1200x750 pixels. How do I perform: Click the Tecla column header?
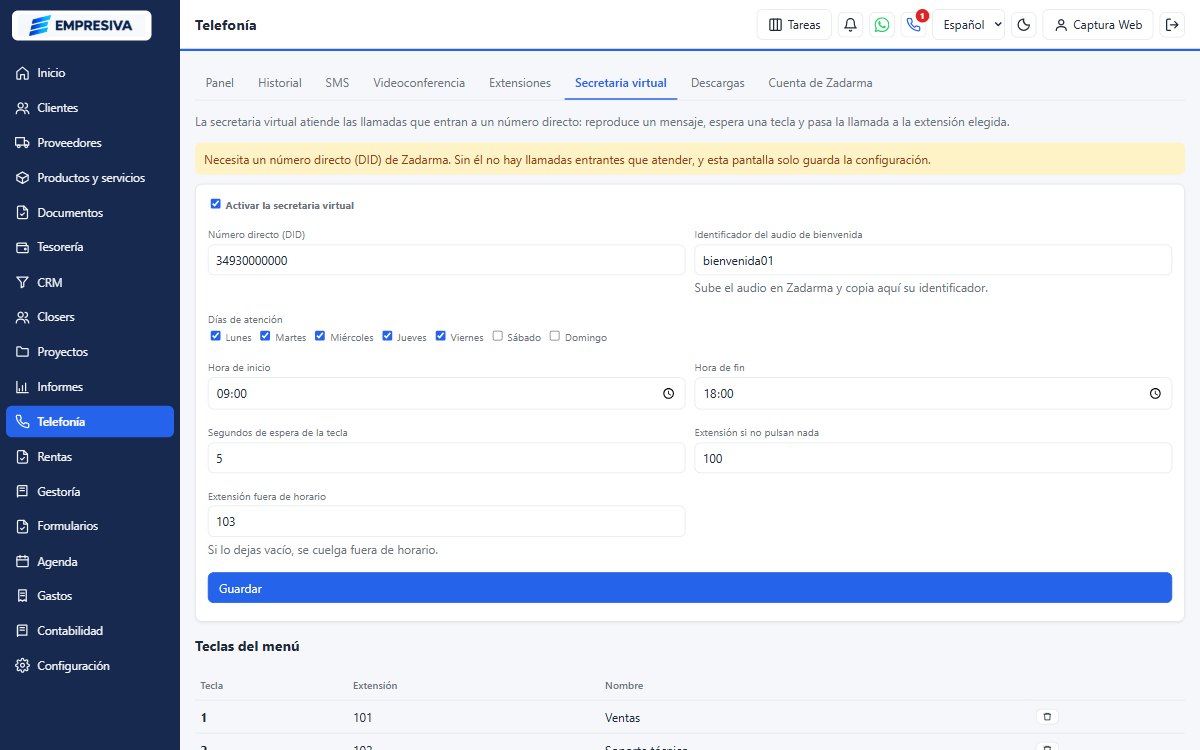(212, 686)
